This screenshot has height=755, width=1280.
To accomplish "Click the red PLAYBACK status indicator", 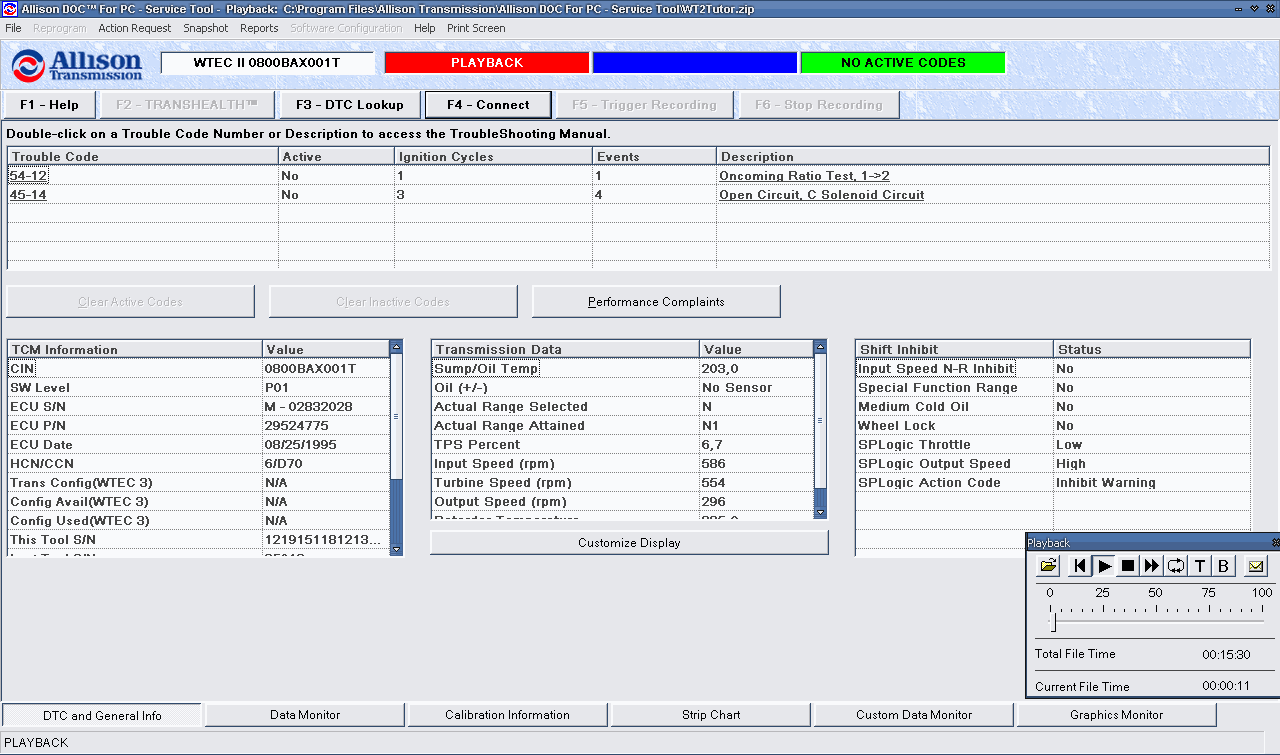I will tap(487, 63).
